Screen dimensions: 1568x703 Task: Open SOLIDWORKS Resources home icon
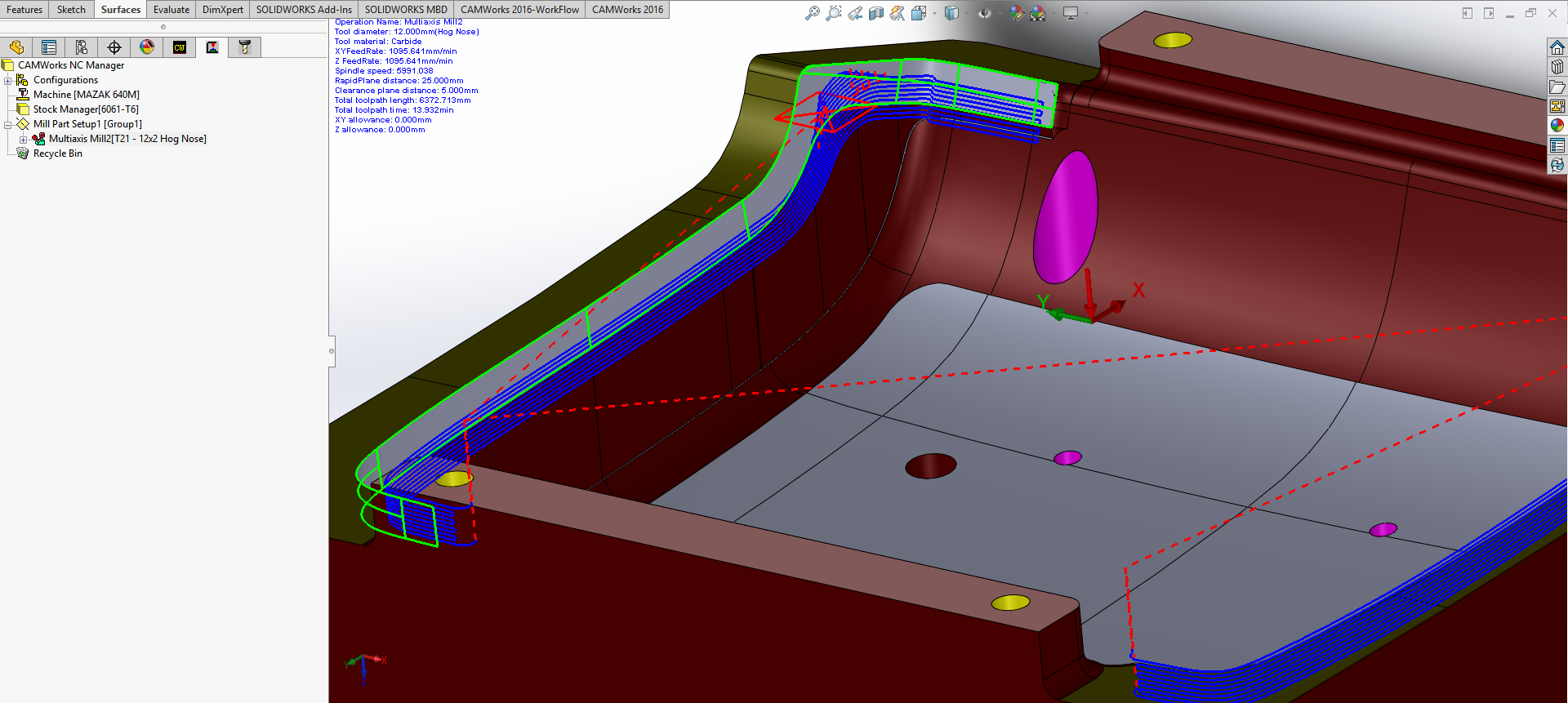[x=1557, y=47]
